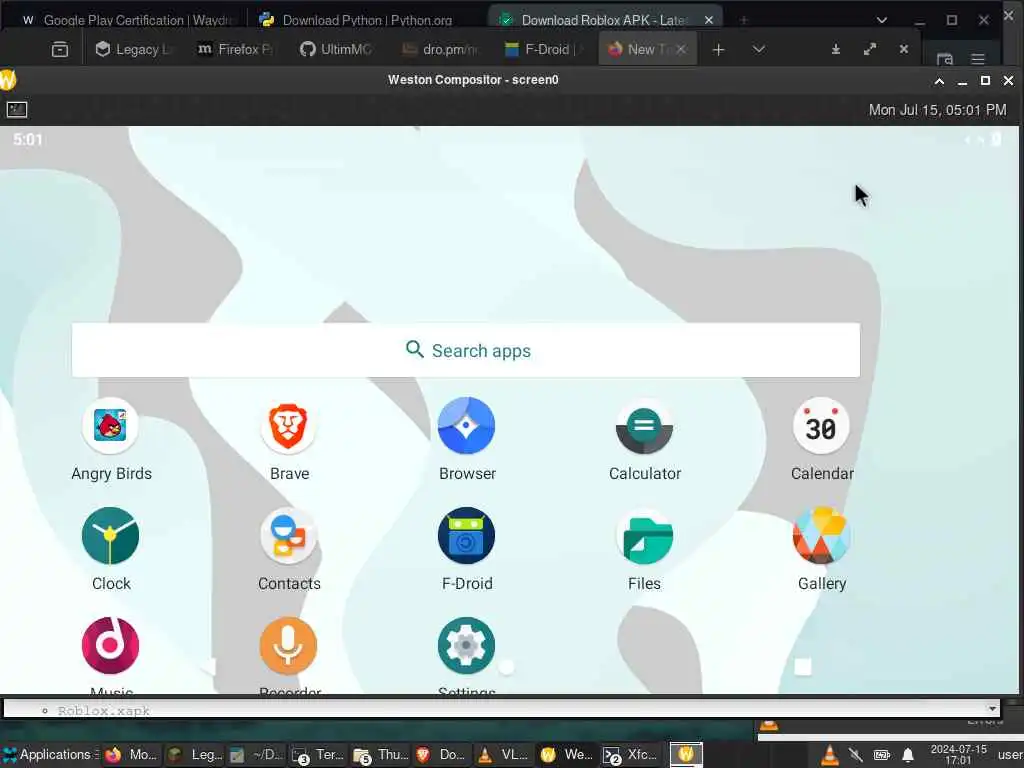Switch to Google Play Certification tab
1024x768 pixels.
tap(126, 20)
